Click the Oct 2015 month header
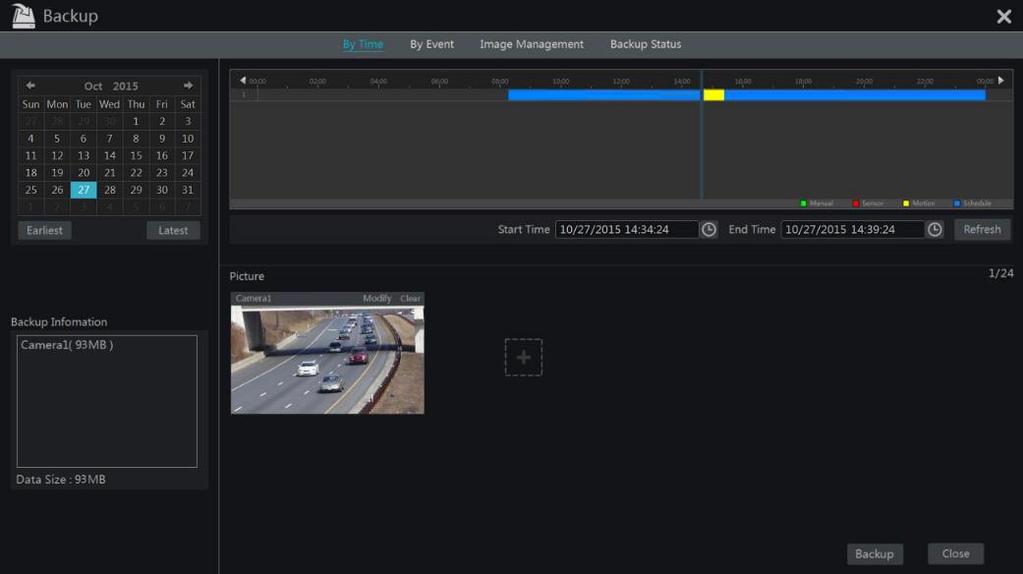The image size is (1023, 574). 111,86
